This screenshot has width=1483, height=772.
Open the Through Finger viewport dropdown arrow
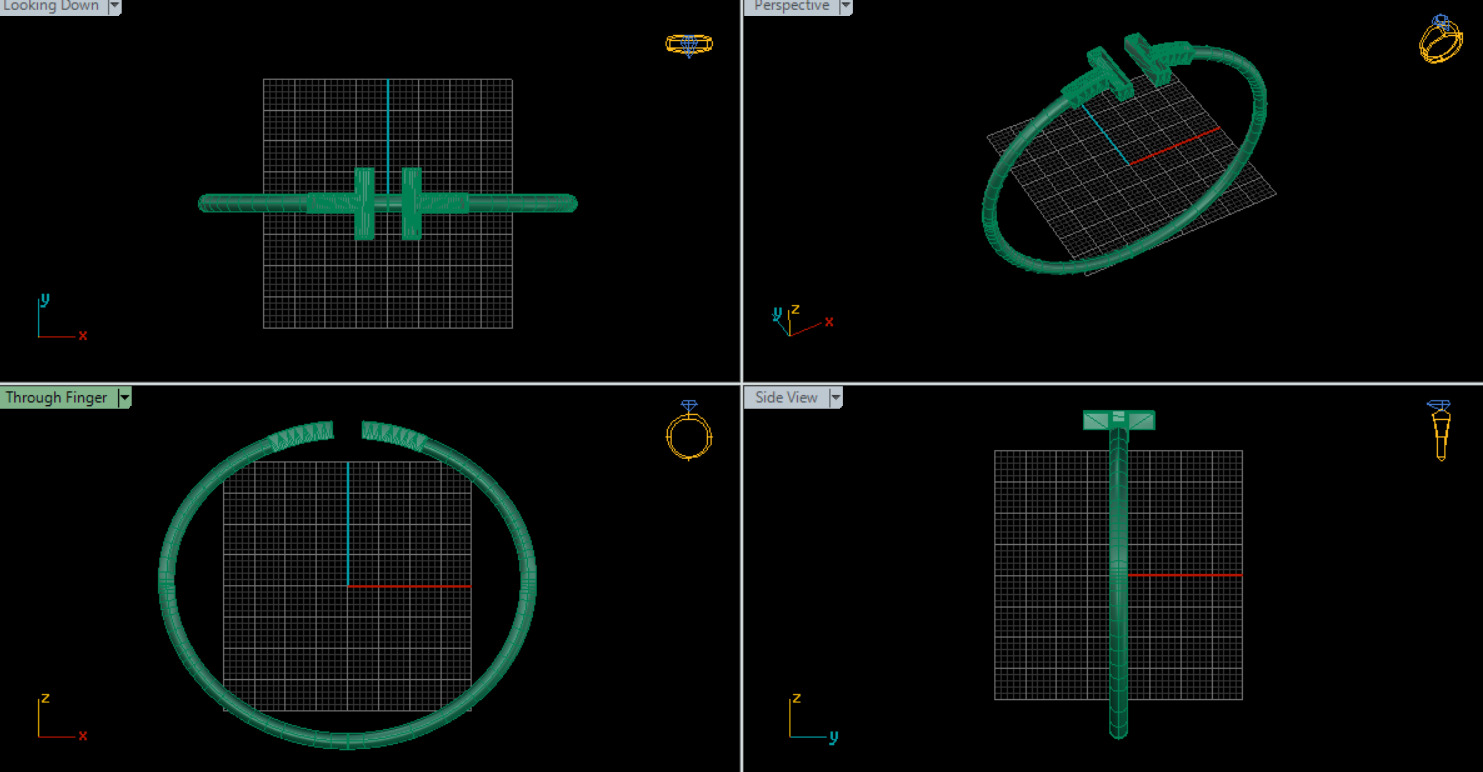[x=124, y=397]
